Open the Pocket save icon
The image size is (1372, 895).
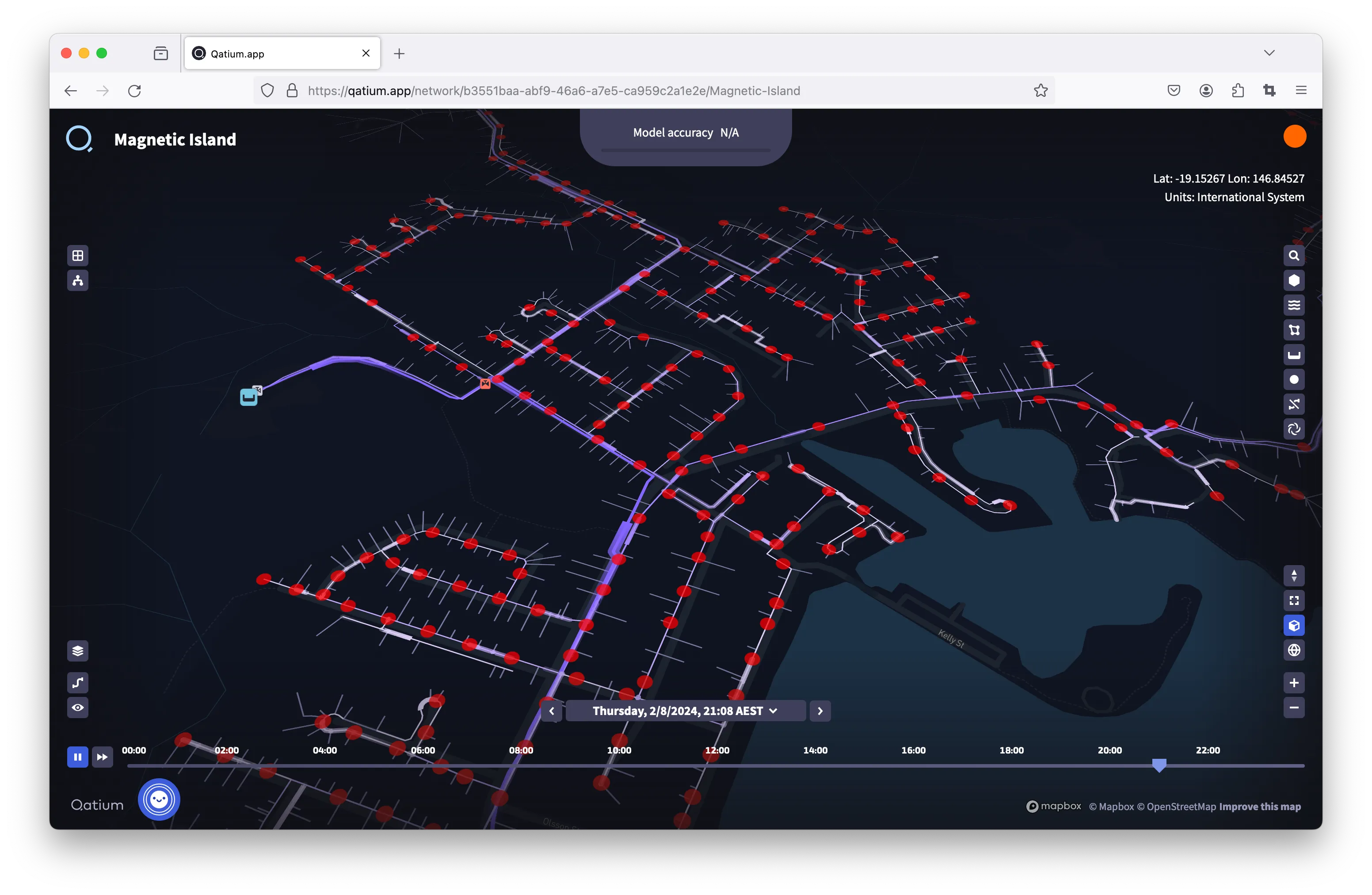click(1174, 90)
